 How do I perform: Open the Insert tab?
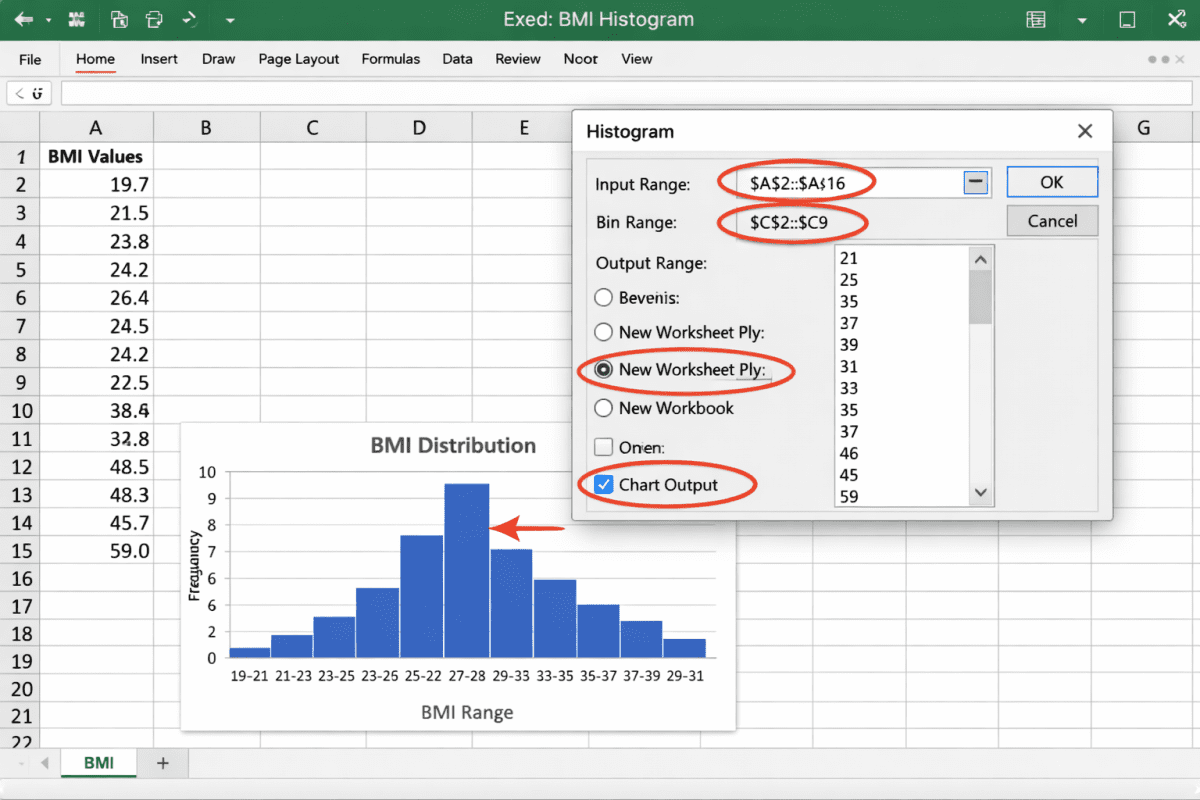coord(159,59)
